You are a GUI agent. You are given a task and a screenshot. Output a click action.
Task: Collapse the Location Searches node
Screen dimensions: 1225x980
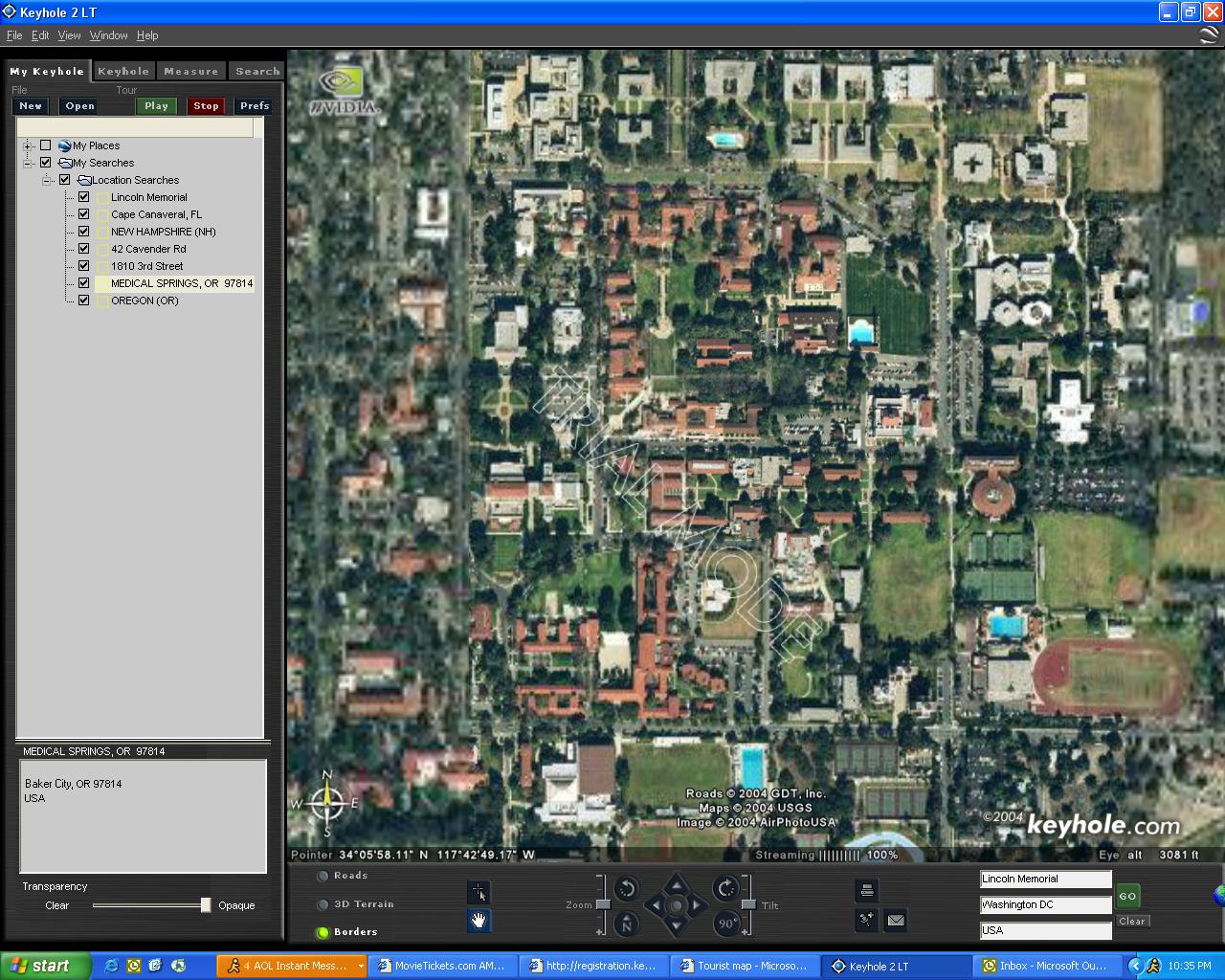(x=47, y=180)
